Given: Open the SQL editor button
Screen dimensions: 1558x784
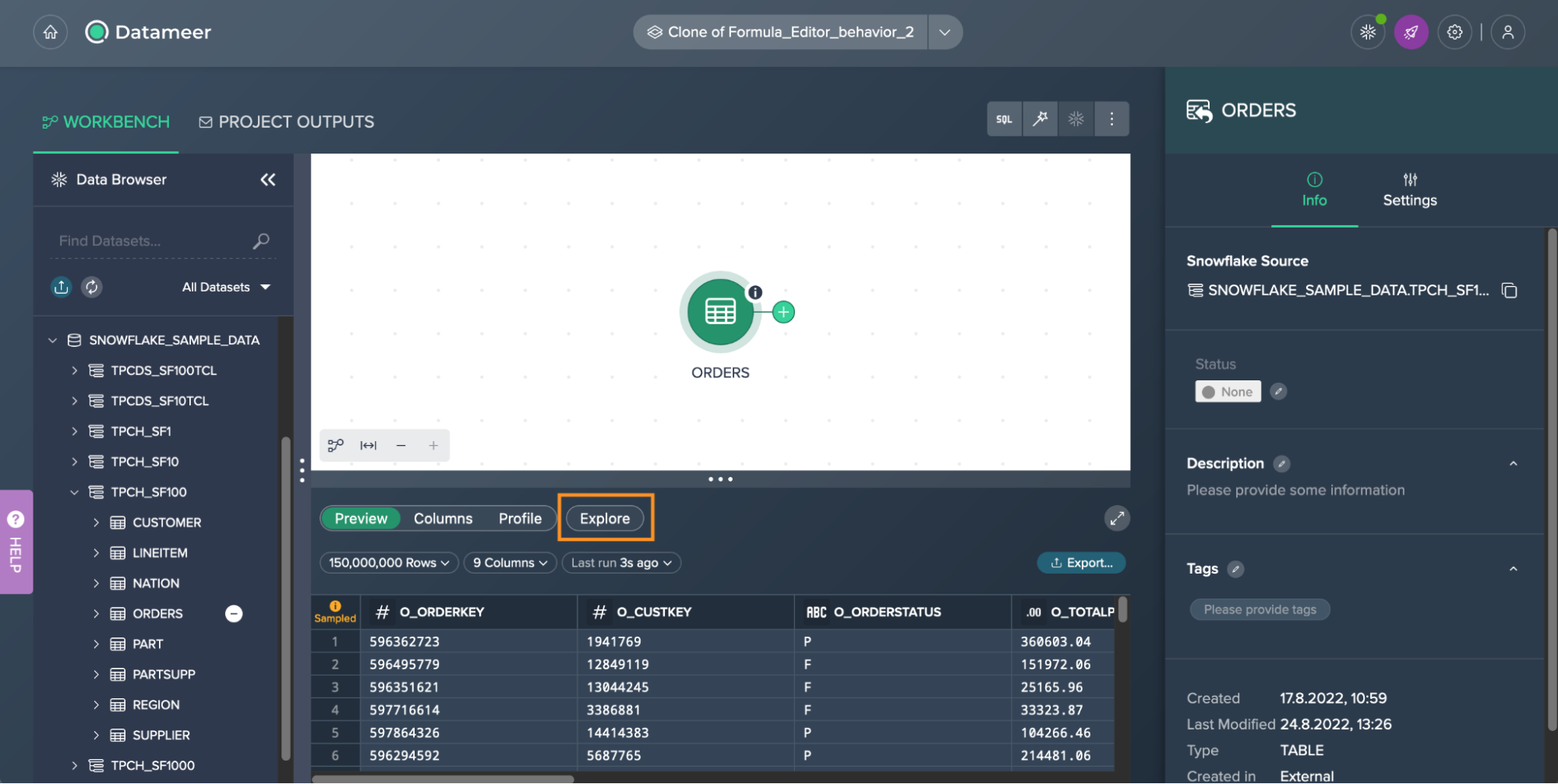Looking at the screenshot, I should 1004,119.
